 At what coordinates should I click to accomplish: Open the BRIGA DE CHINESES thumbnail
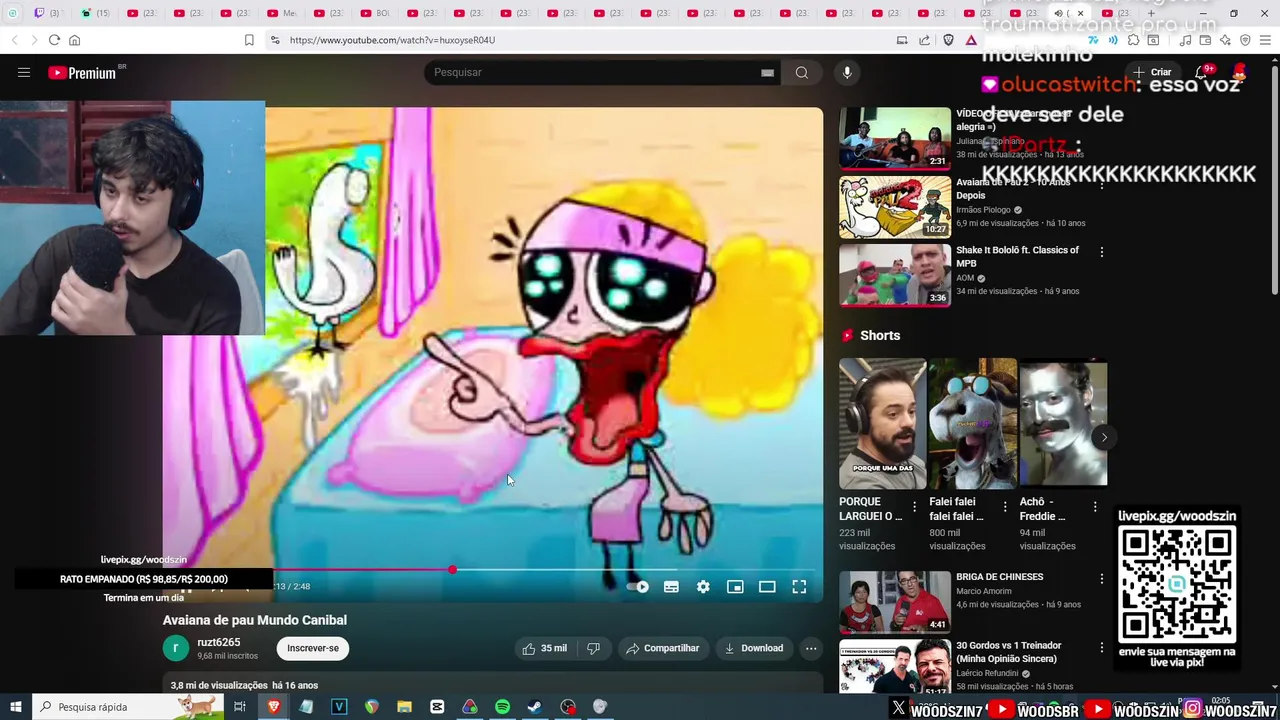pos(895,602)
